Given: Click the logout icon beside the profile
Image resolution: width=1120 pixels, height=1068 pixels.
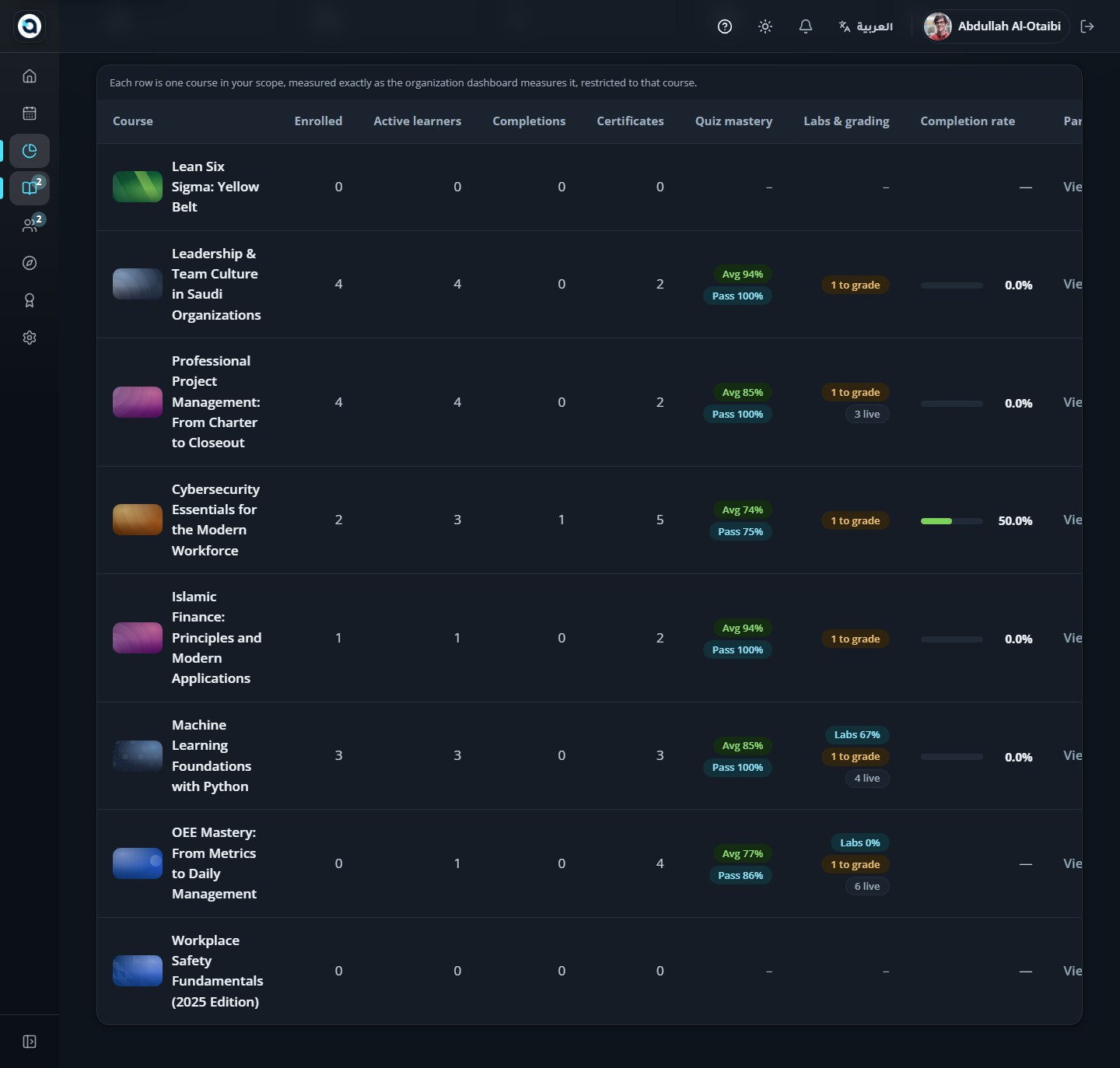Looking at the screenshot, I should coord(1087,26).
